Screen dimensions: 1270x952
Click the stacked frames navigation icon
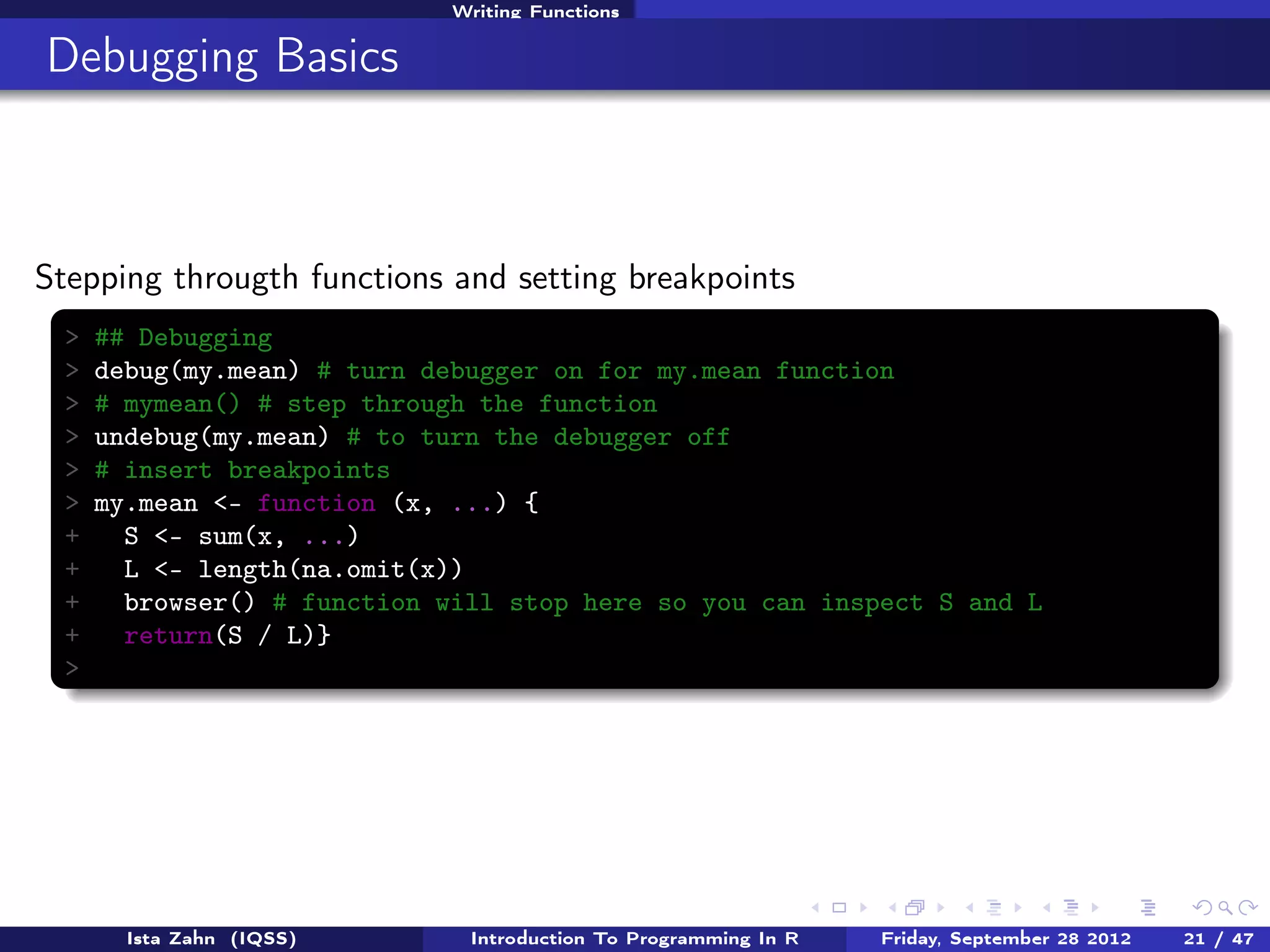(915, 908)
